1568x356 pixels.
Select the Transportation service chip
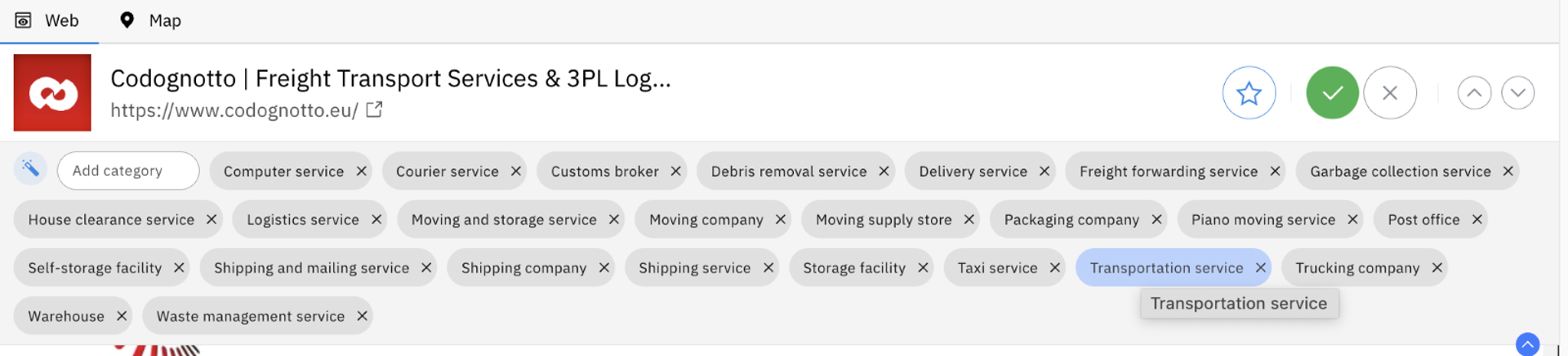pyautogui.click(x=1166, y=268)
